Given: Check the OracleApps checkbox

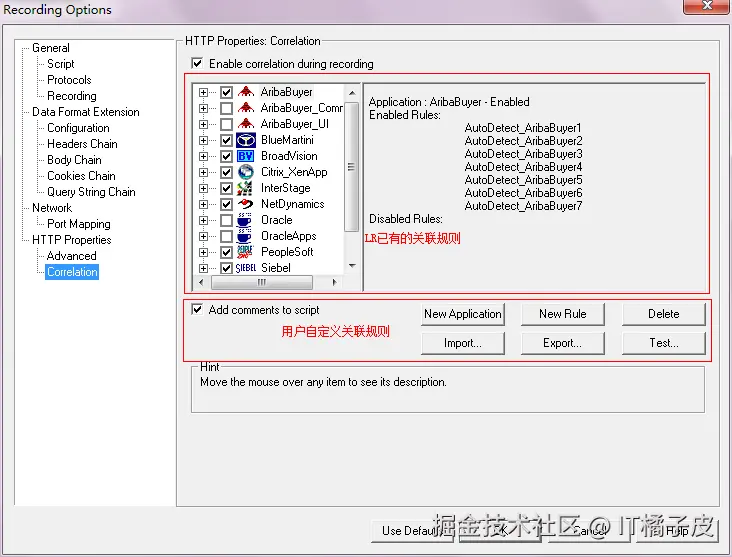Looking at the screenshot, I should pos(226,236).
